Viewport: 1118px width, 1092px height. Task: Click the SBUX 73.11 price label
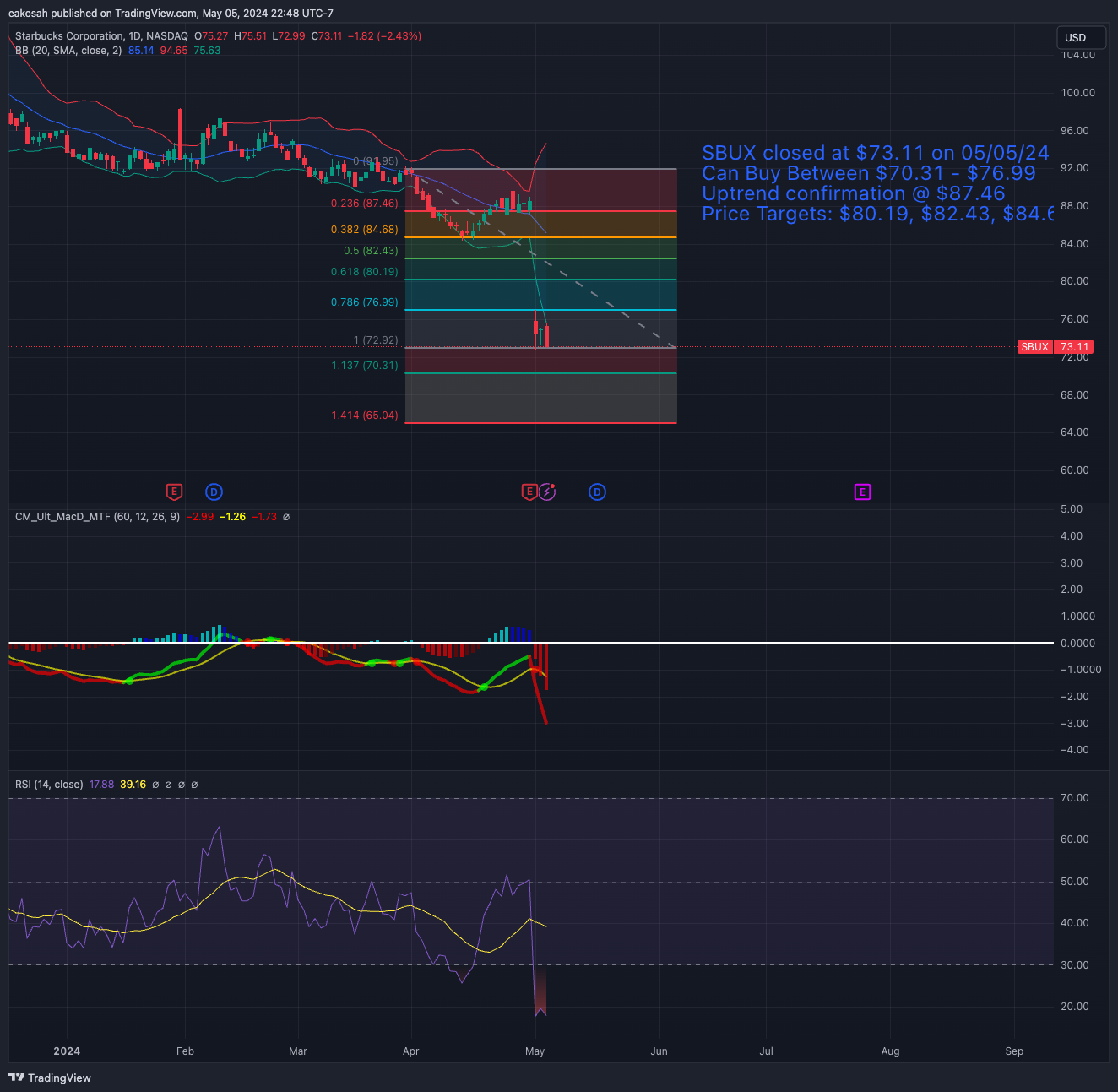point(1056,347)
